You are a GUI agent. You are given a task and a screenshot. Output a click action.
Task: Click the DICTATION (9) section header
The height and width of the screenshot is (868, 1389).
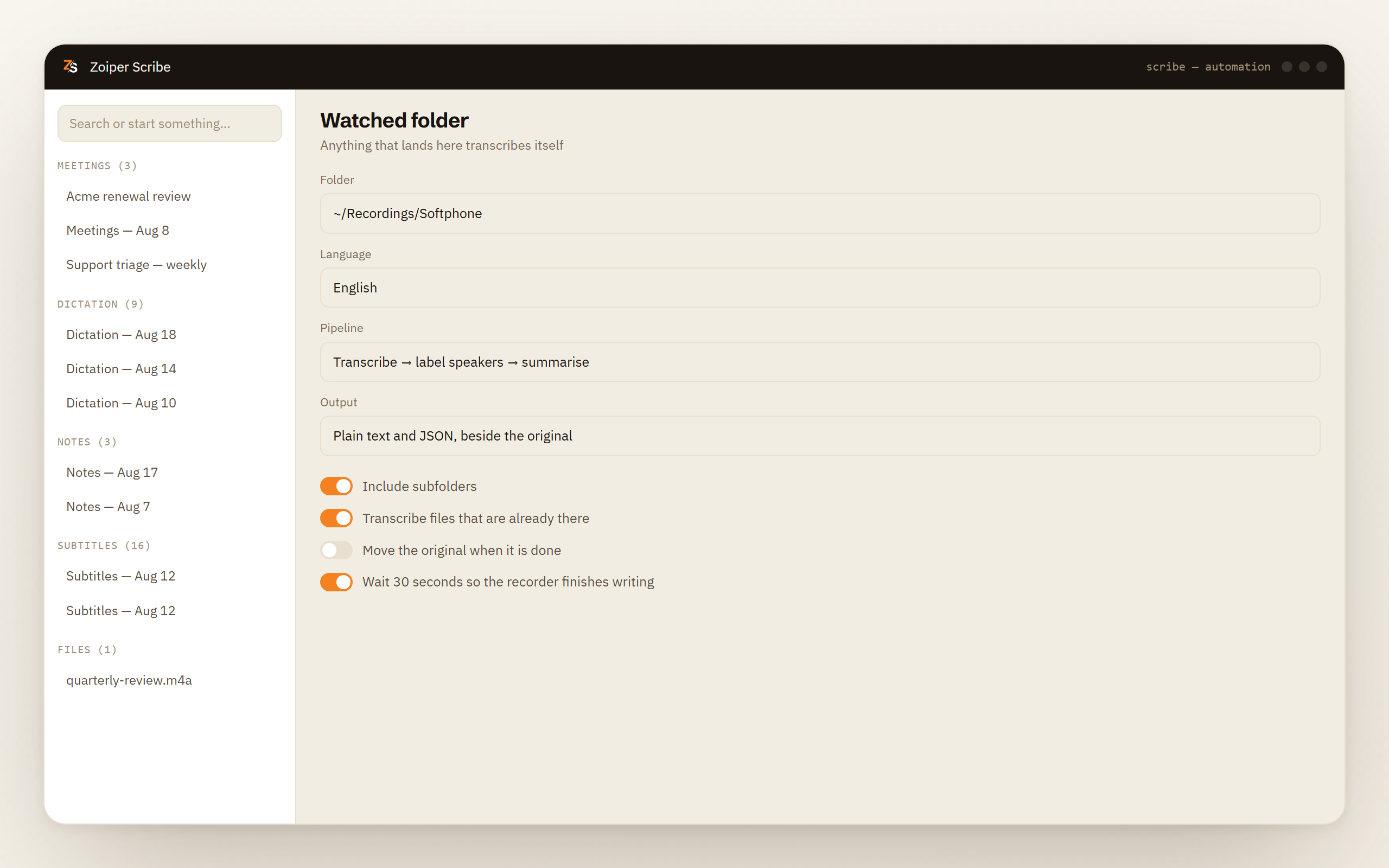tap(100, 304)
